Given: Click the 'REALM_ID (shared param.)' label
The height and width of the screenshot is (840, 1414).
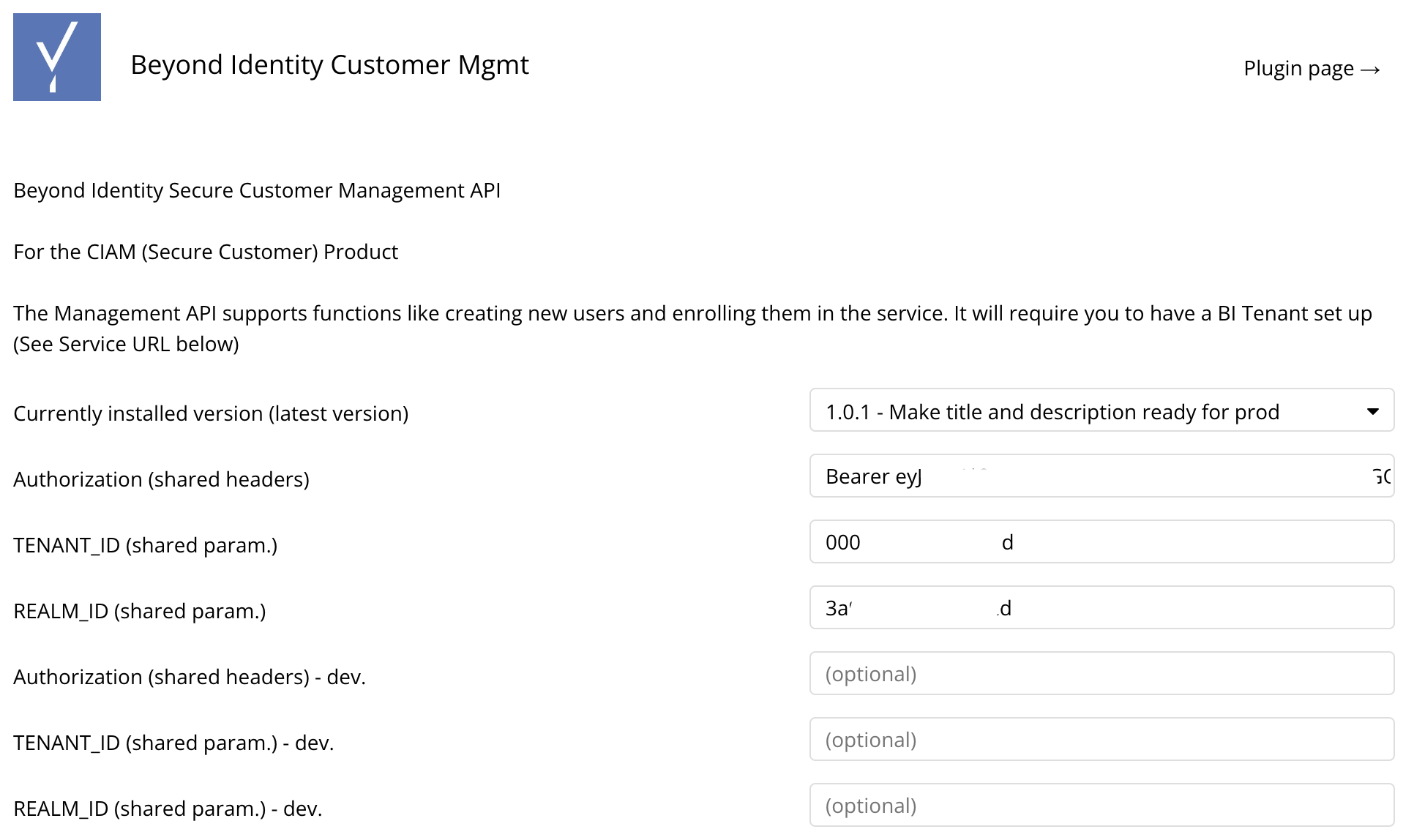Looking at the screenshot, I should [x=139, y=612].
